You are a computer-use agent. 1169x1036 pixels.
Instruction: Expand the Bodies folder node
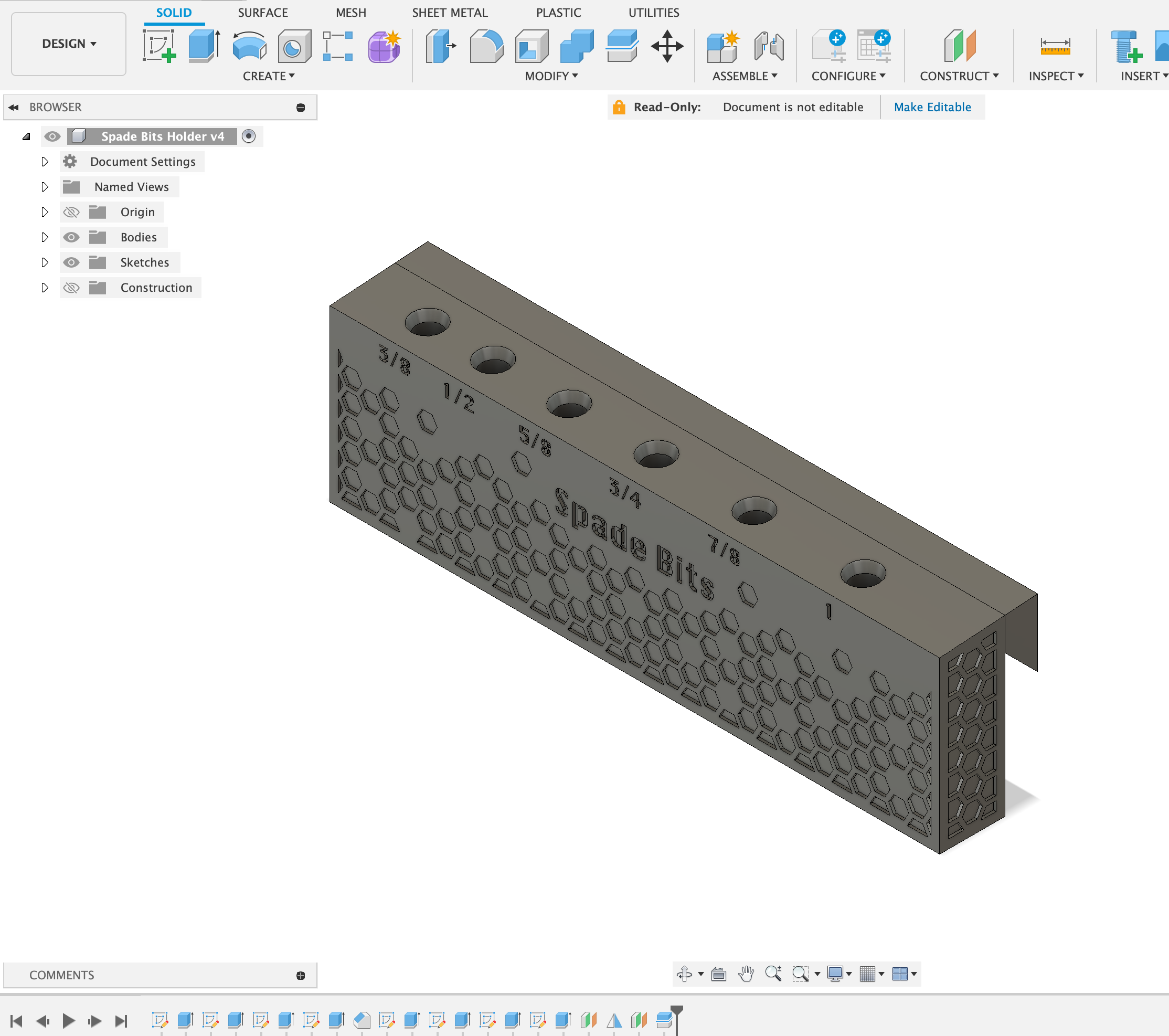(45, 237)
